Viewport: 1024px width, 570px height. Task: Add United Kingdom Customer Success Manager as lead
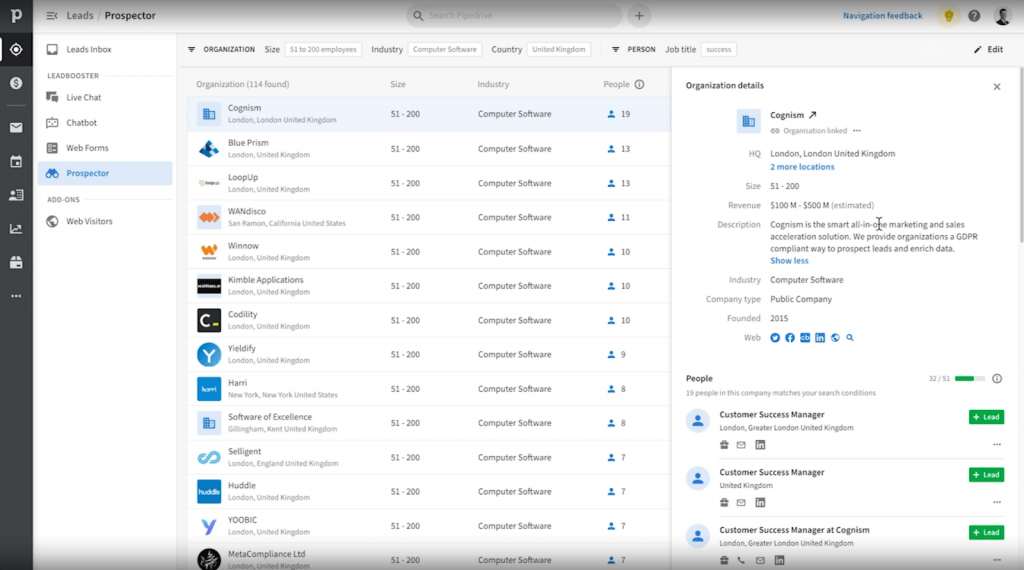click(x=986, y=475)
